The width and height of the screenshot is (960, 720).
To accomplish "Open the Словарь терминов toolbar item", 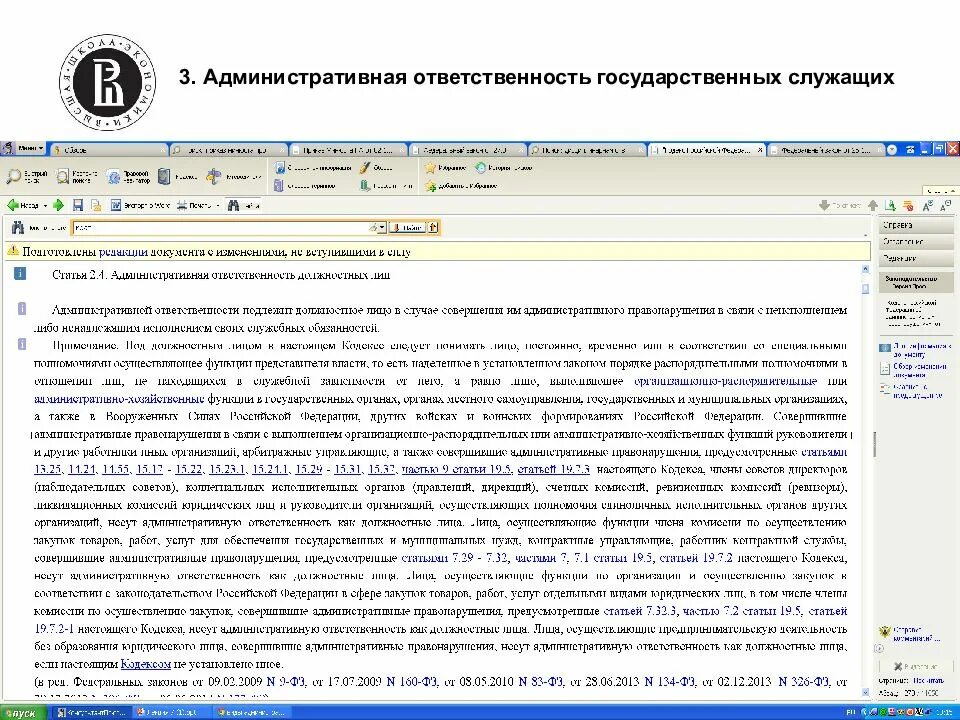I will [305, 186].
